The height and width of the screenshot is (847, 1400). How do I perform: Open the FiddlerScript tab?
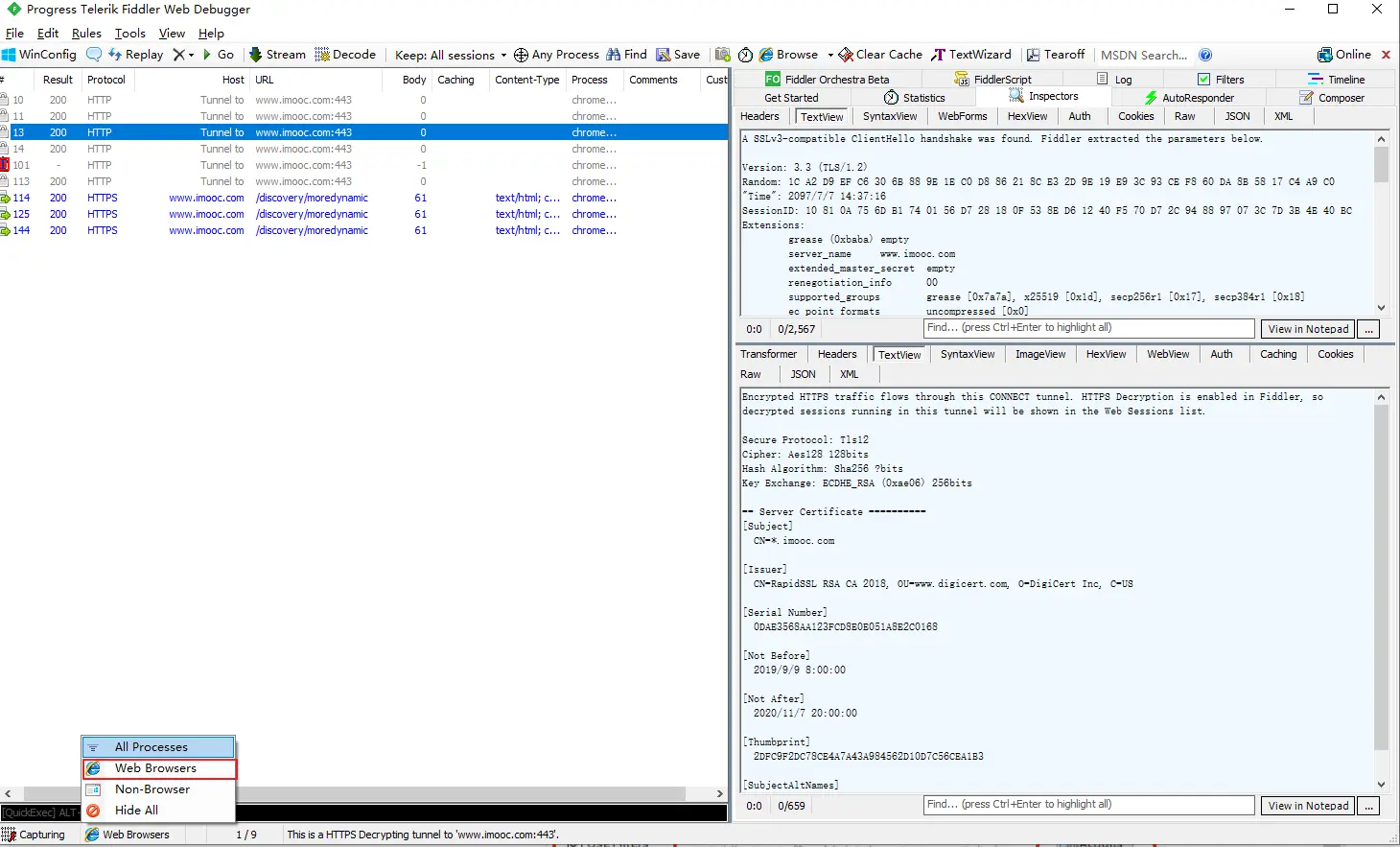click(x=992, y=80)
